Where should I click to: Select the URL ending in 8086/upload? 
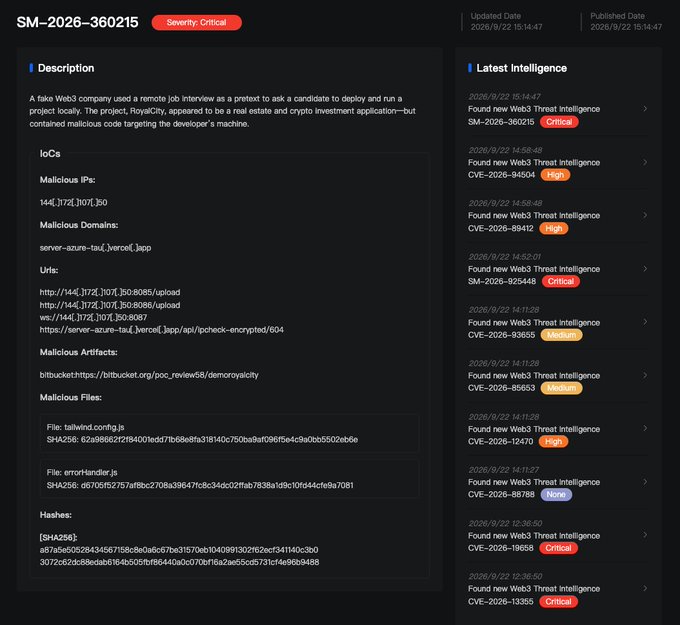tap(110, 305)
